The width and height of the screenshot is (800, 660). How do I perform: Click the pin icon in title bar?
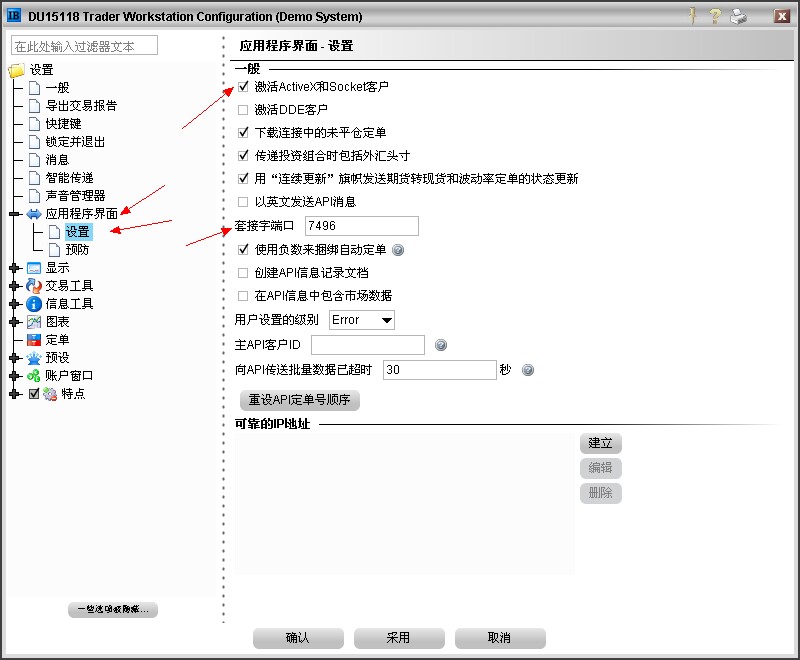coord(693,15)
